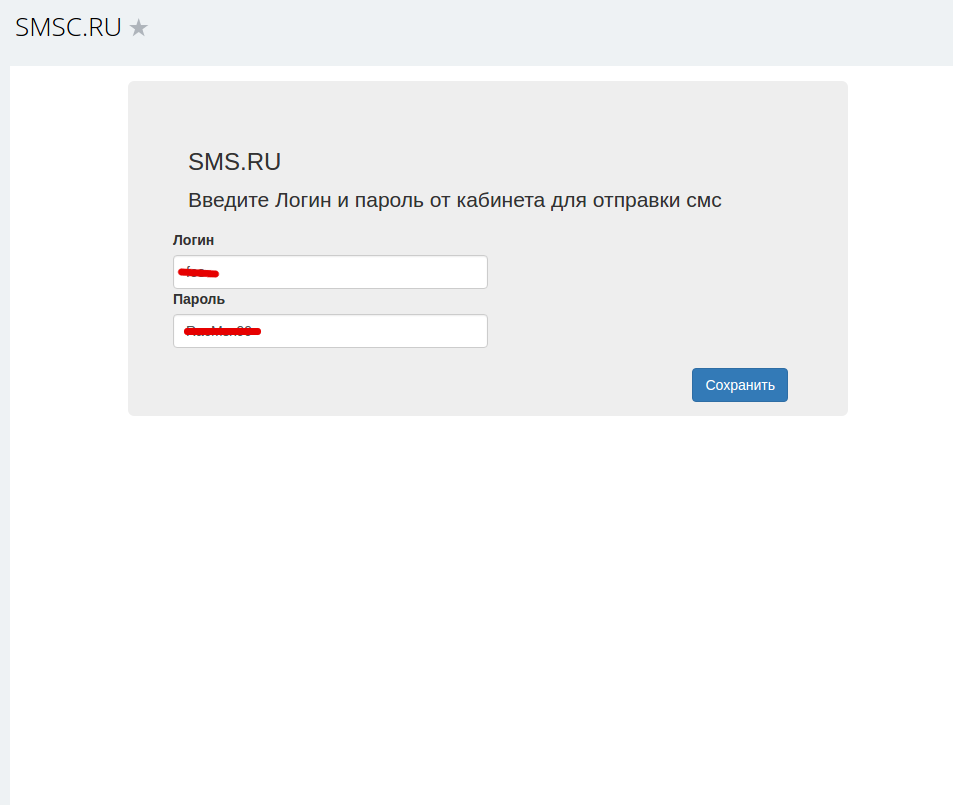
Task: Focus the Пароль input field
Action: 330,331
